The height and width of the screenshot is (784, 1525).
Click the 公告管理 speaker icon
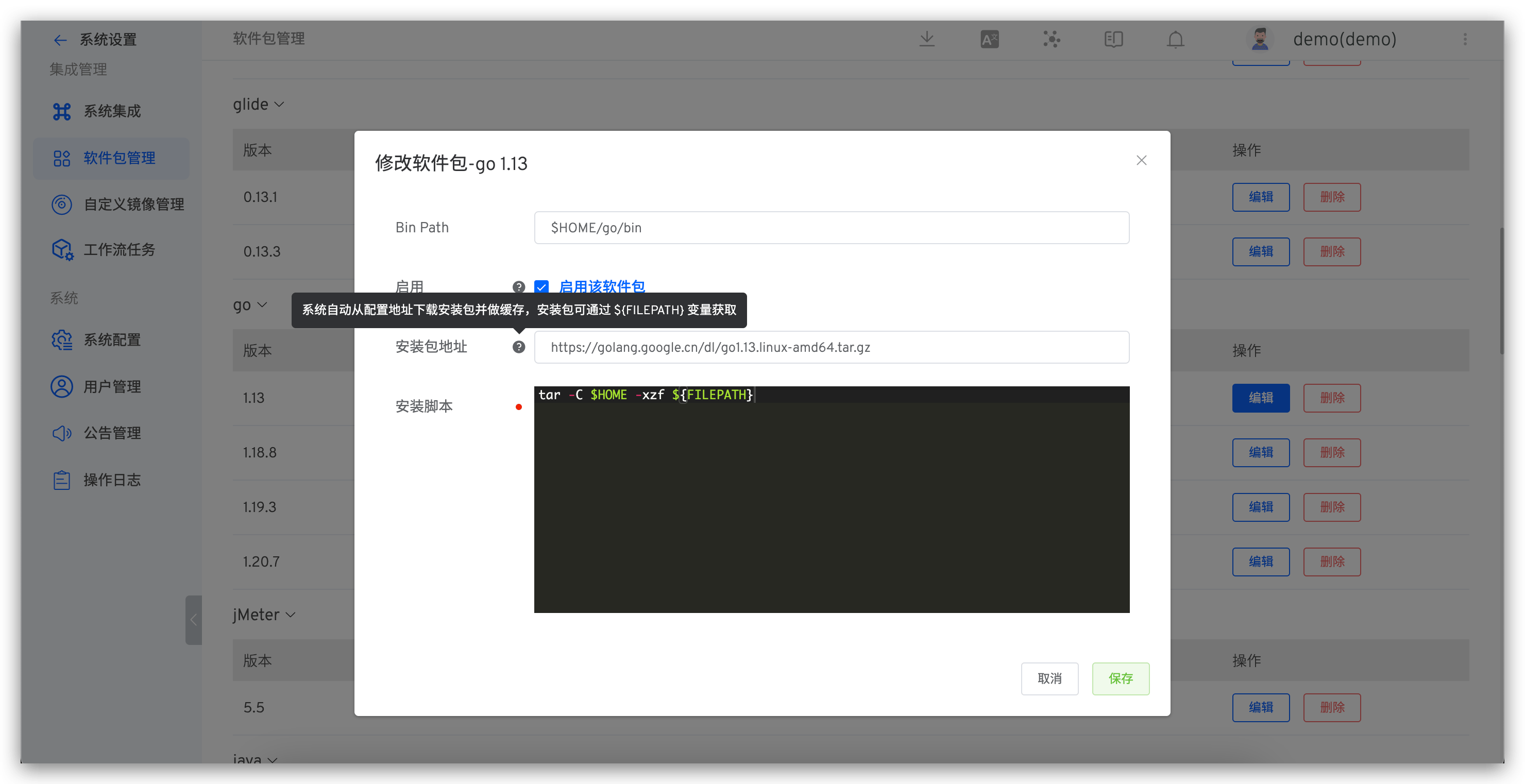tap(62, 433)
